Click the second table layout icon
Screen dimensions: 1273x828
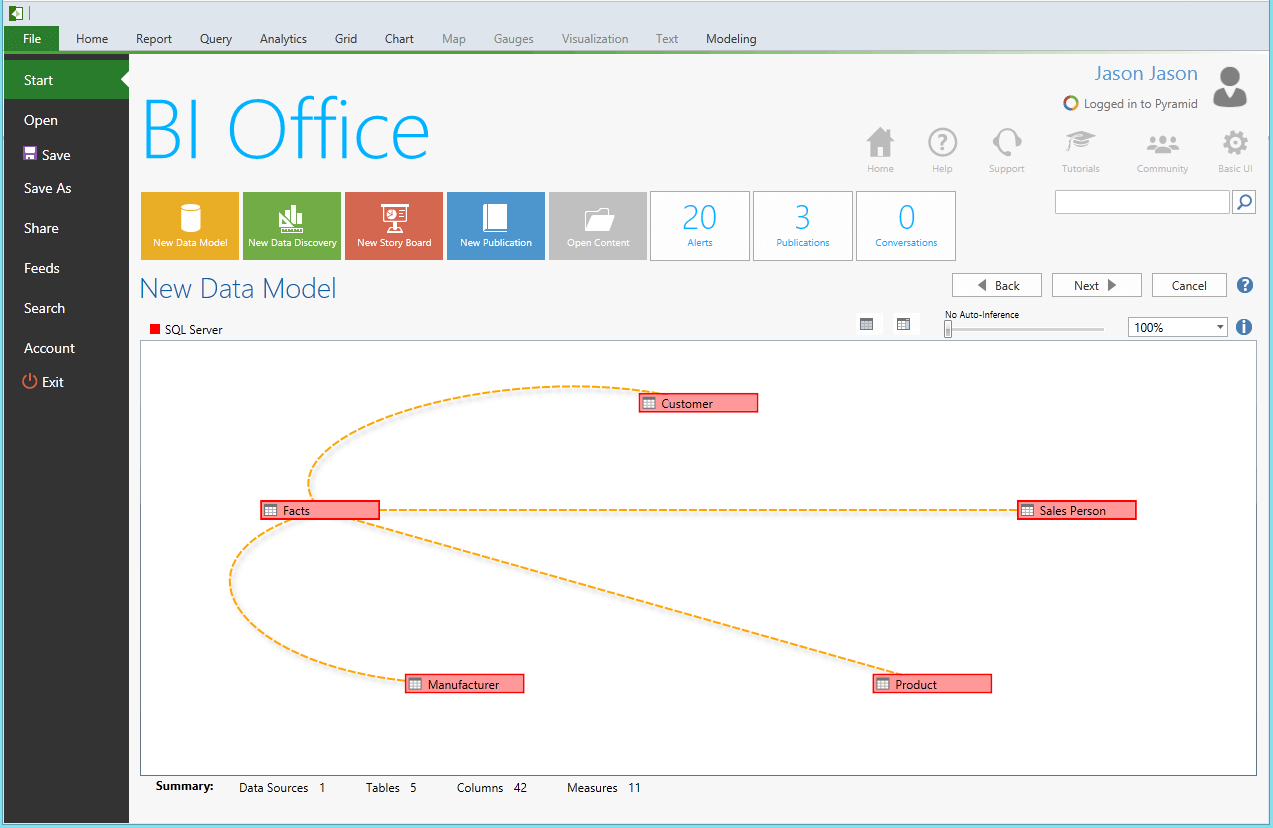coord(903,324)
